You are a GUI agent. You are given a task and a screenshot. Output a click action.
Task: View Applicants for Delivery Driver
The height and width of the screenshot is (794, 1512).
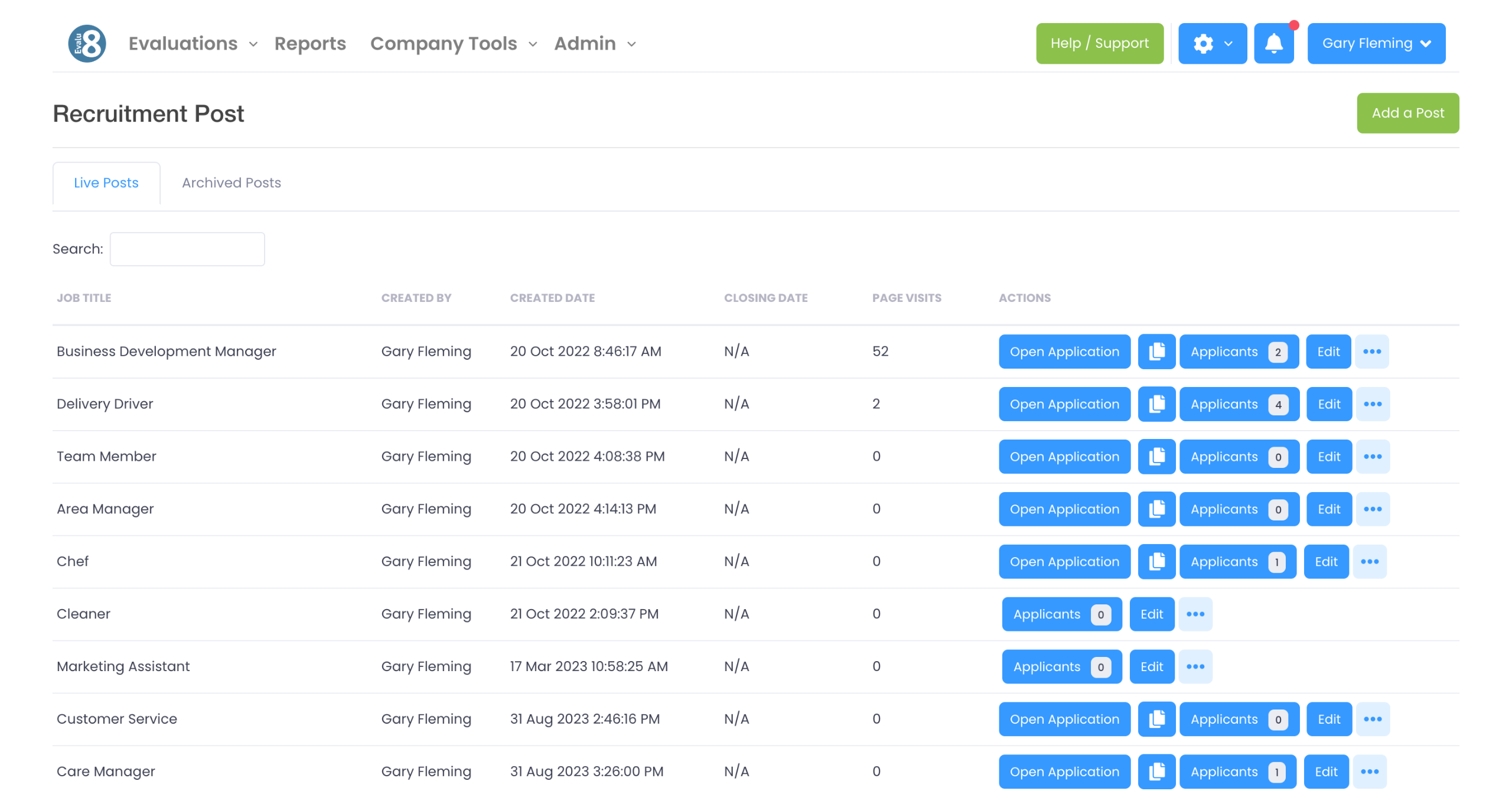click(1238, 404)
